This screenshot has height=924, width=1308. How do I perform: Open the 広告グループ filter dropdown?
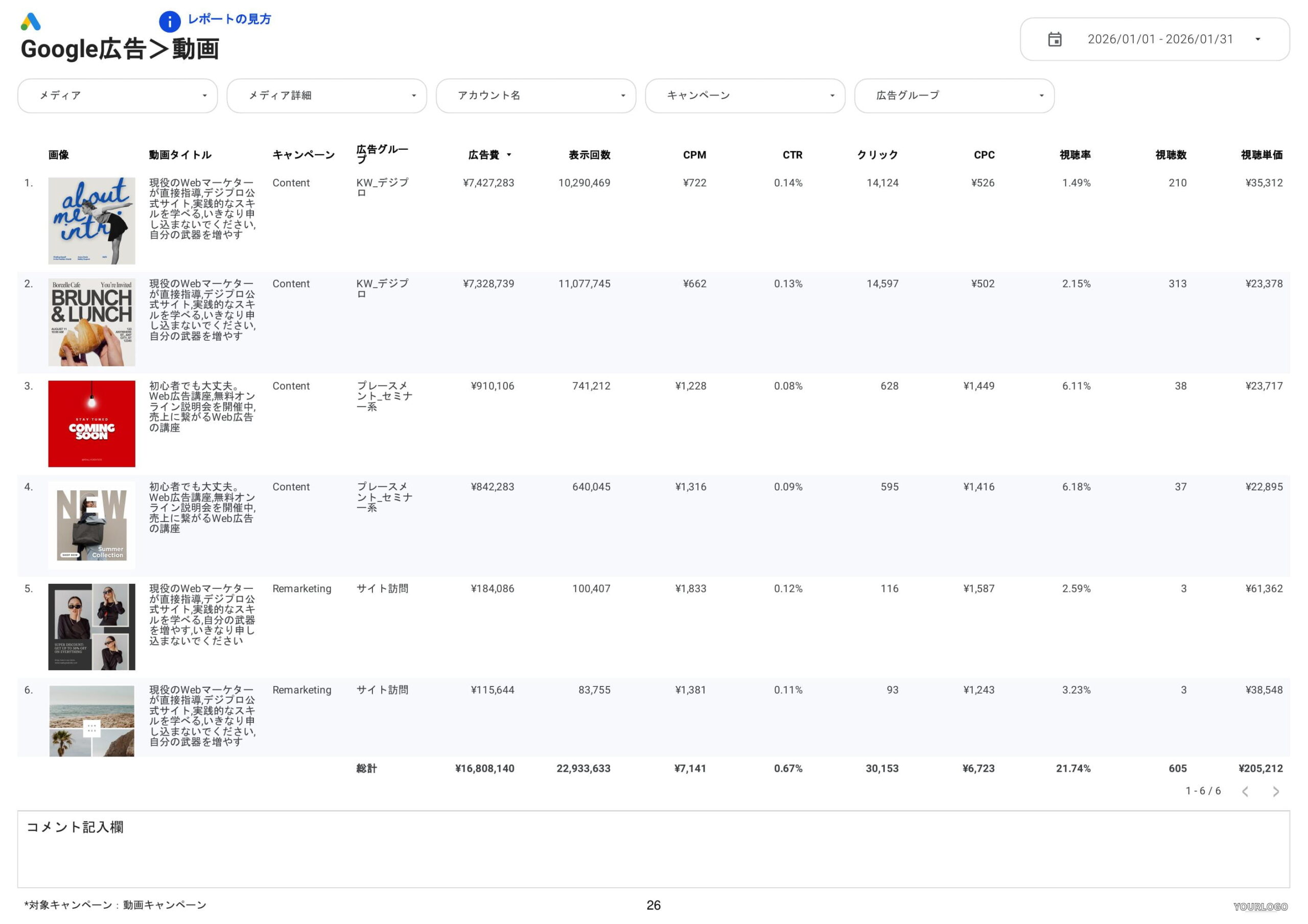pyautogui.click(x=954, y=96)
